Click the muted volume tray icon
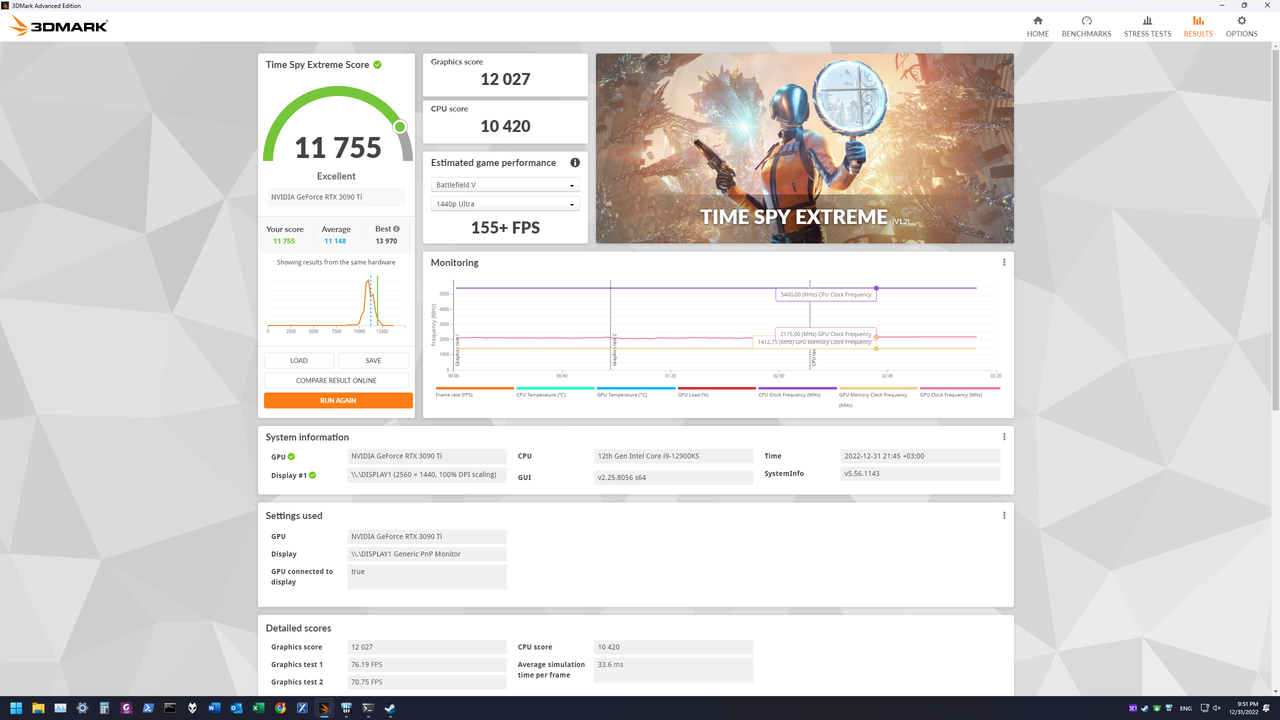The image size is (1280, 720). click(1217, 708)
